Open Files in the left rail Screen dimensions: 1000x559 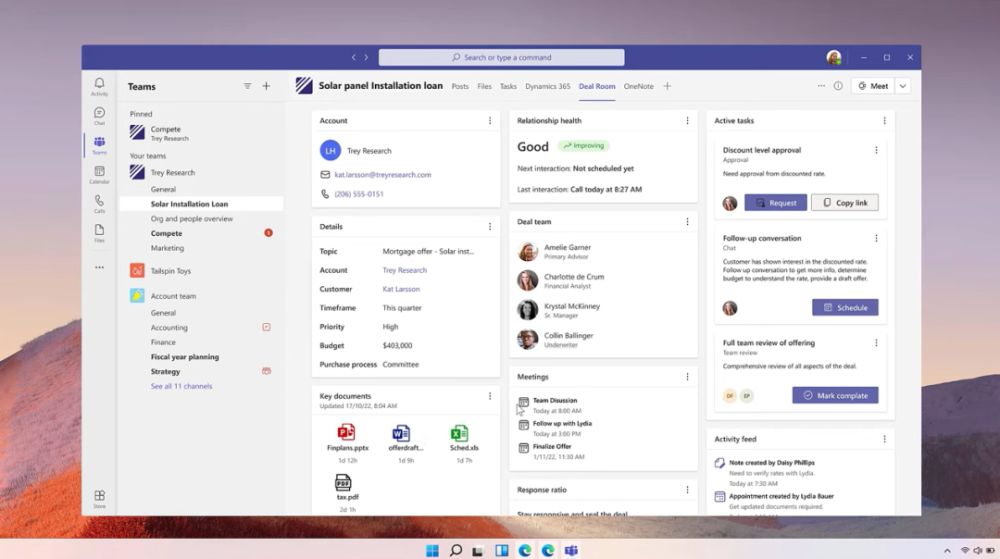click(99, 232)
